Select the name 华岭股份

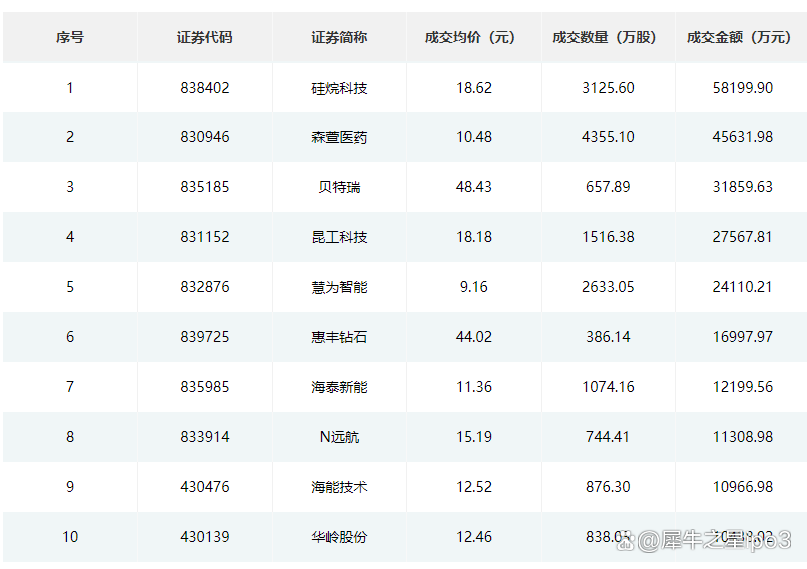(x=339, y=538)
